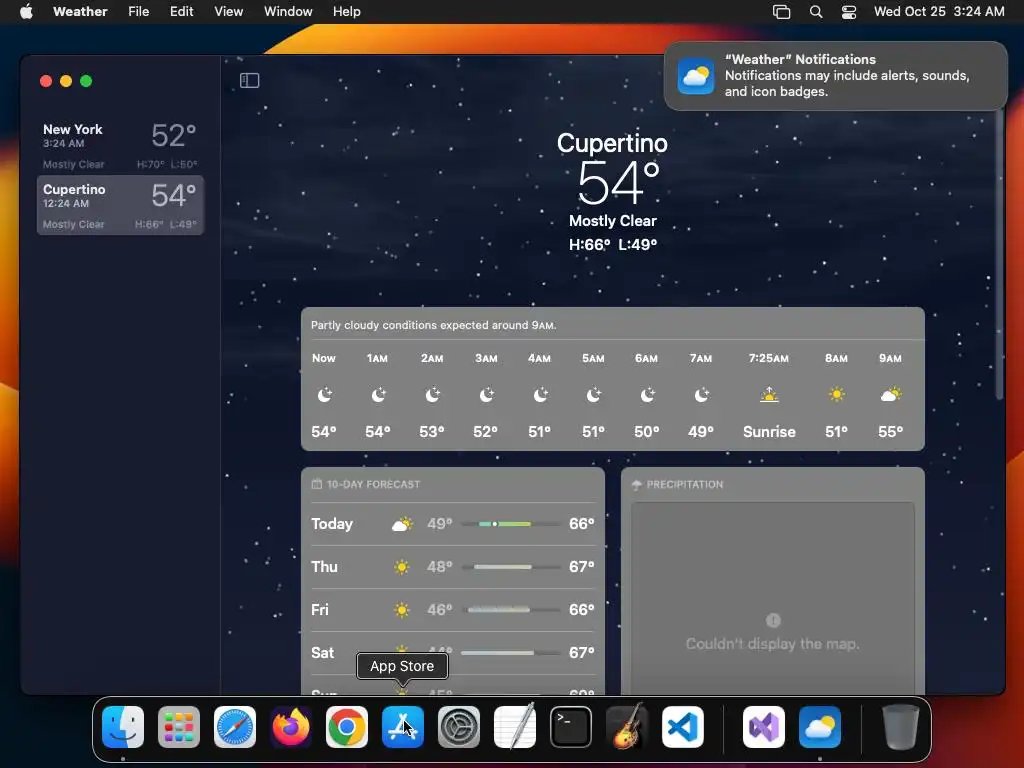Click the PRECIPITATION card header
Viewport: 1024px width, 768px height.
tap(677, 485)
